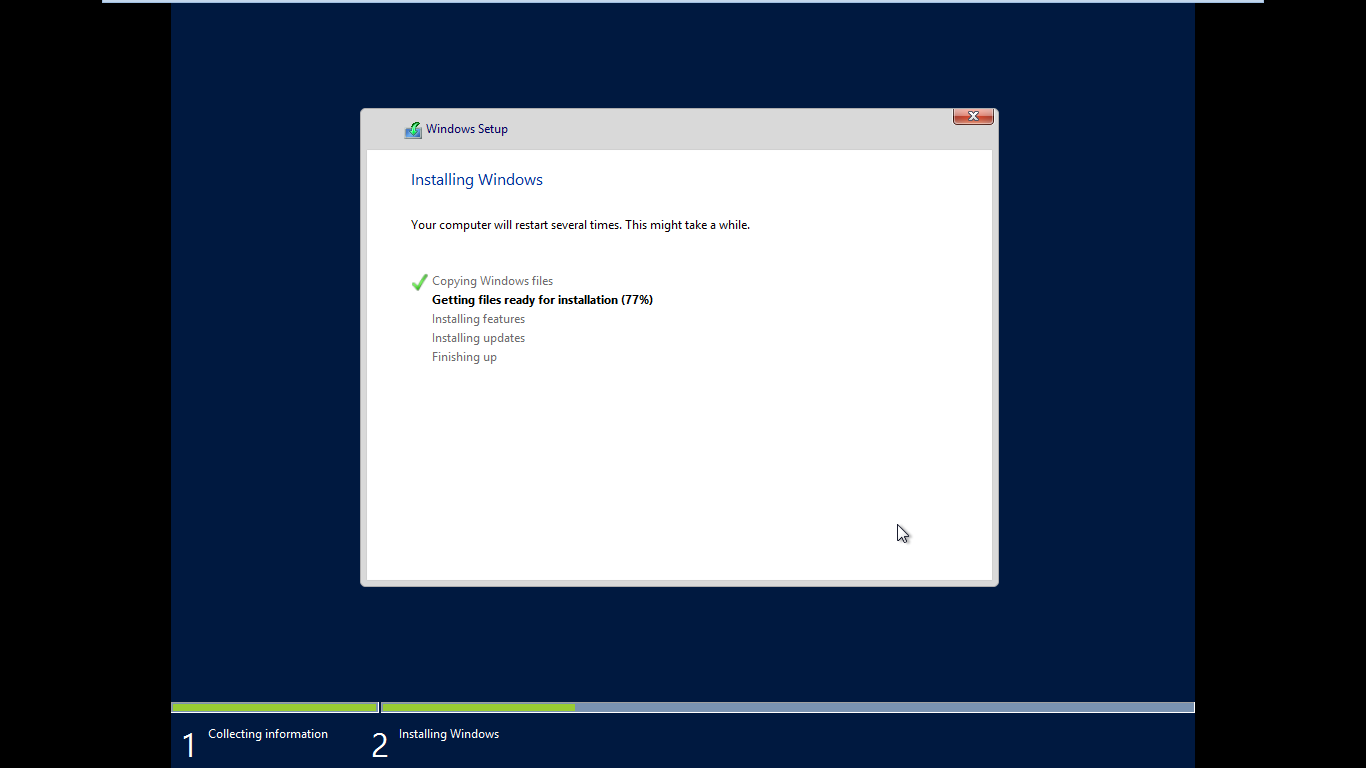The height and width of the screenshot is (768, 1366).
Task: Click the Windows Setup title bar icon
Action: click(413, 129)
